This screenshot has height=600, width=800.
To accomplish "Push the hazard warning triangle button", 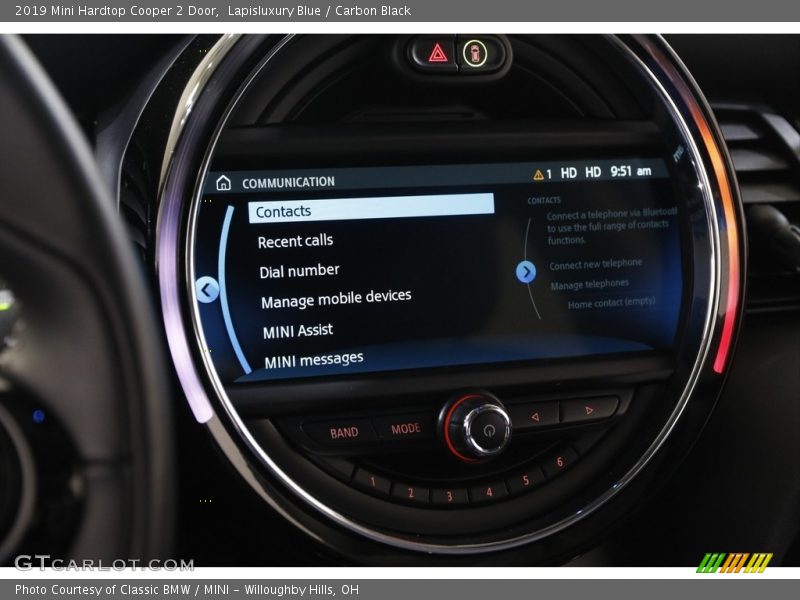I will tap(437, 53).
